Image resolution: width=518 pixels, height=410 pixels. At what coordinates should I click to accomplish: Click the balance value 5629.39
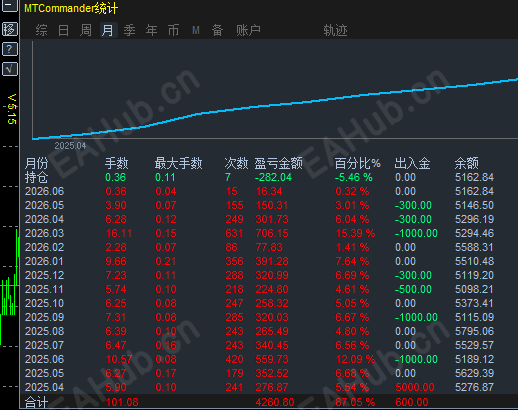[475, 373]
